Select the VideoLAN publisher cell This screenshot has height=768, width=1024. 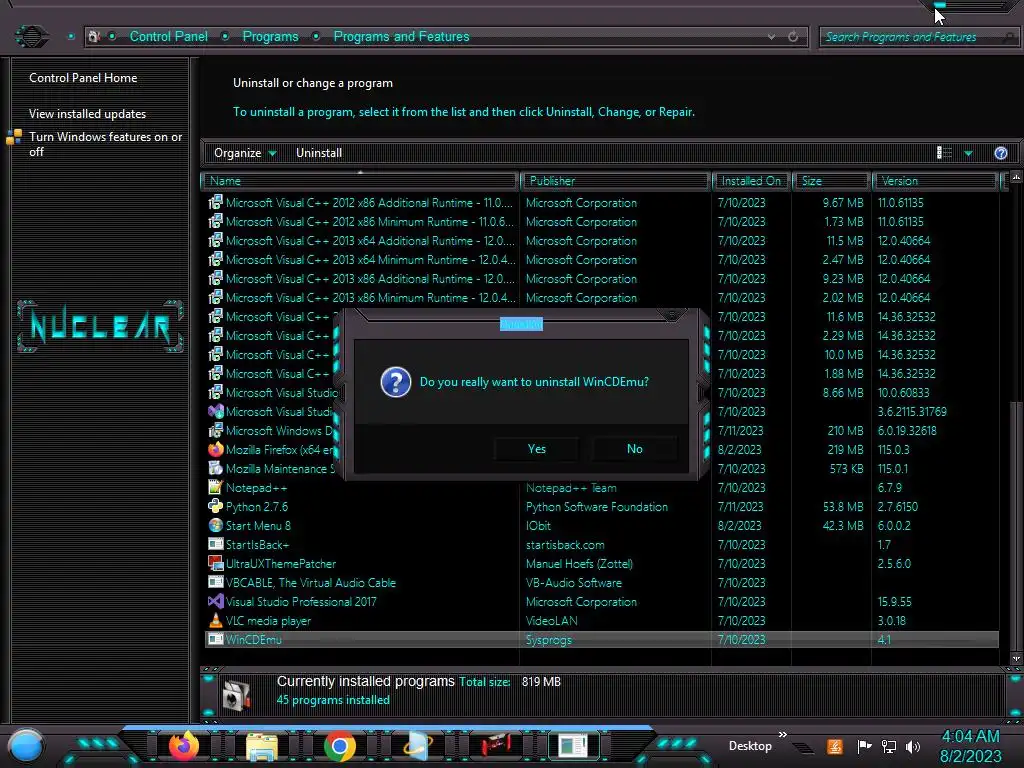pyautogui.click(x=551, y=620)
